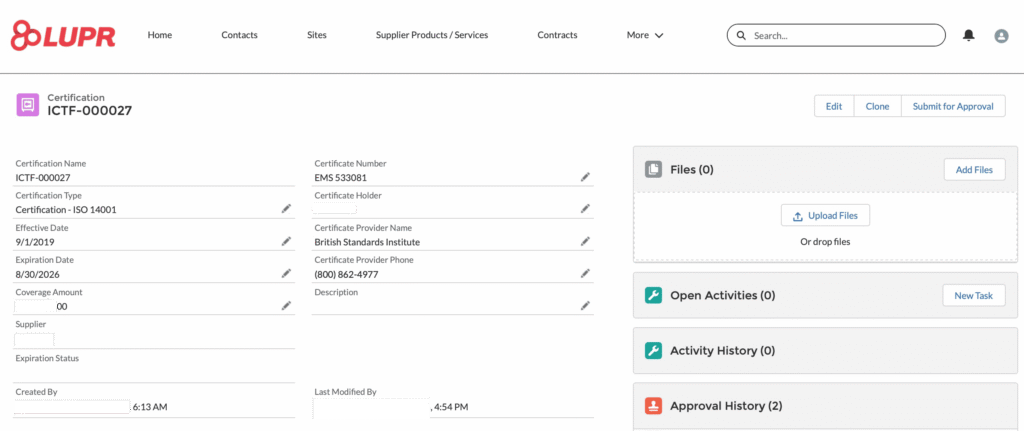The height and width of the screenshot is (431, 1024).
Task: Edit Certificate Number with pencil icon
Action: point(585,177)
